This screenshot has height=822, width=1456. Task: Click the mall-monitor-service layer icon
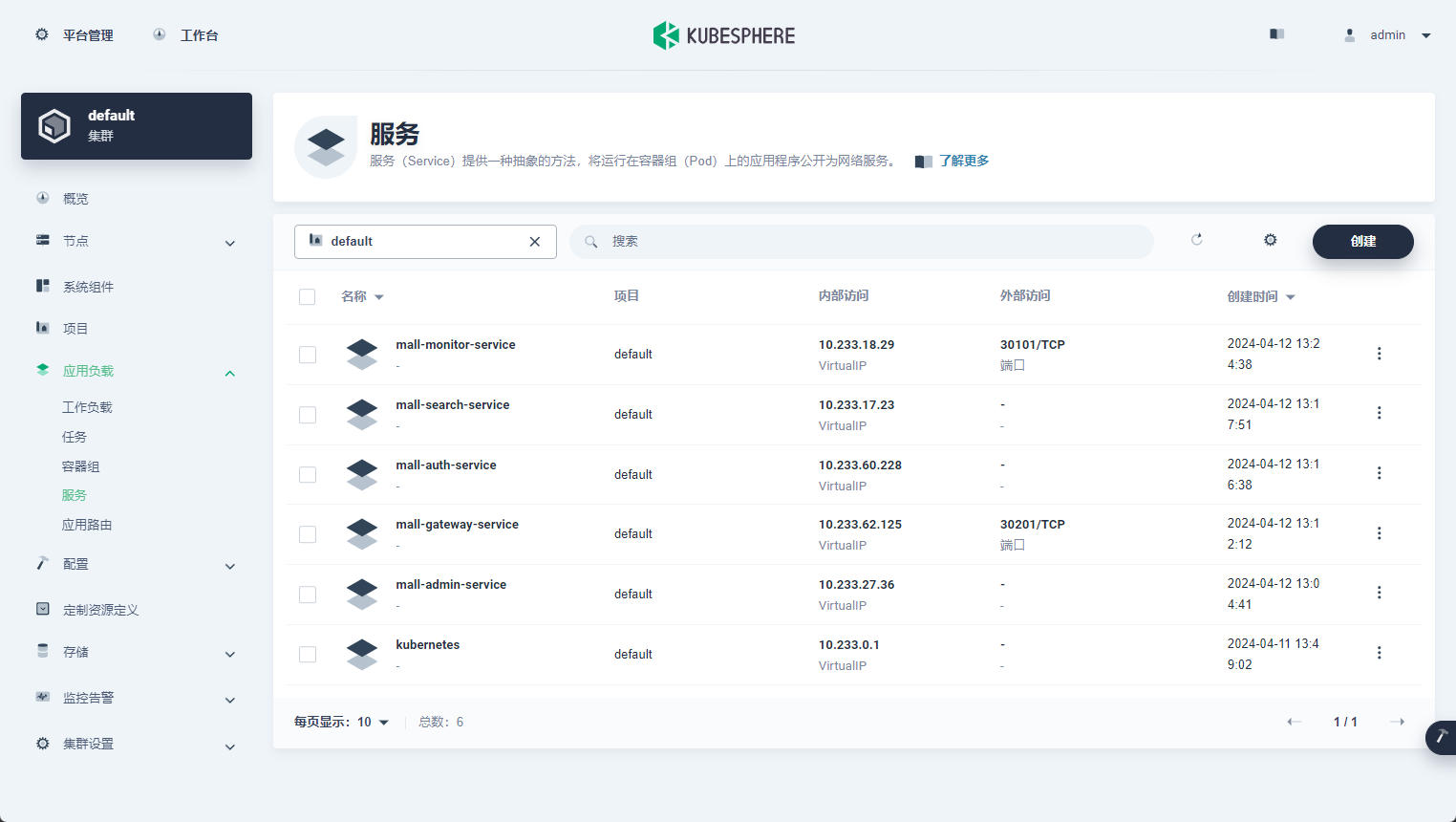362,355
